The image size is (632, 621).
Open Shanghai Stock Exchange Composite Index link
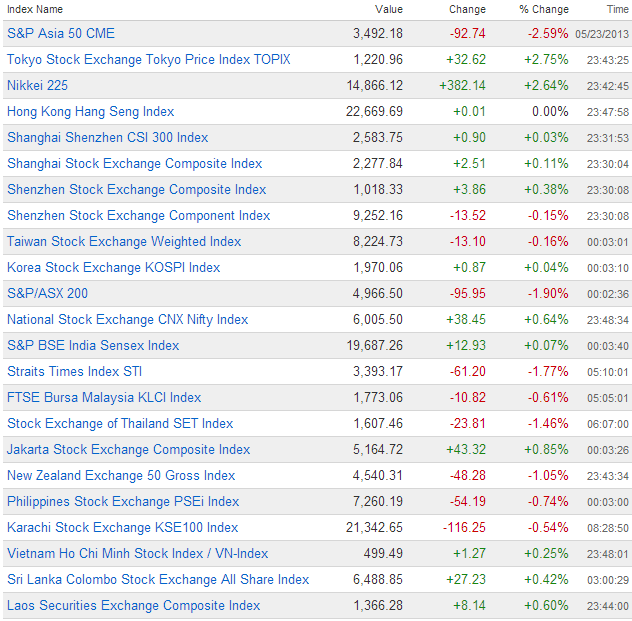(x=135, y=164)
